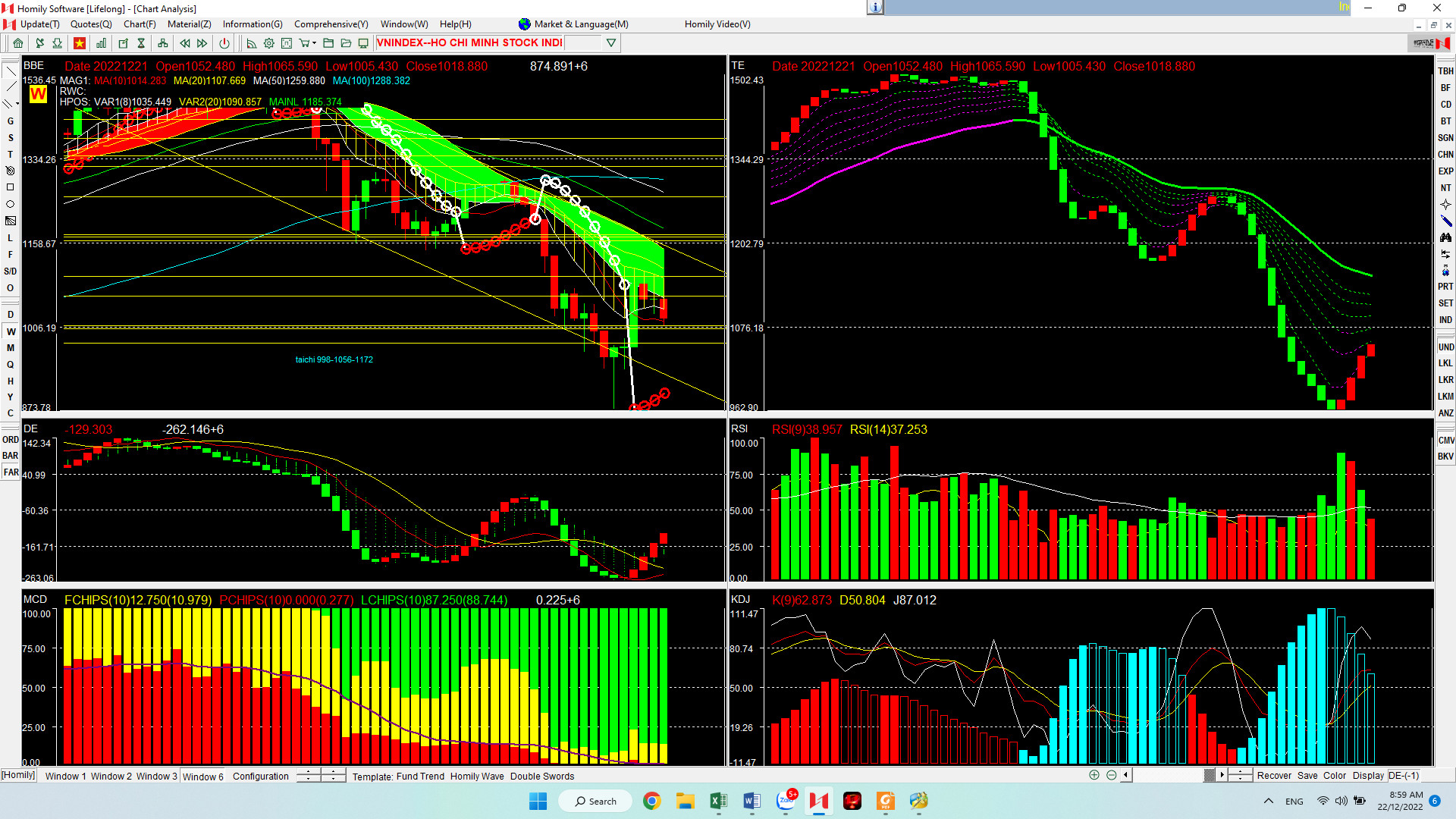Screen dimensions: 1456x819
Task: Click the power button icon
Action: [x=224, y=43]
